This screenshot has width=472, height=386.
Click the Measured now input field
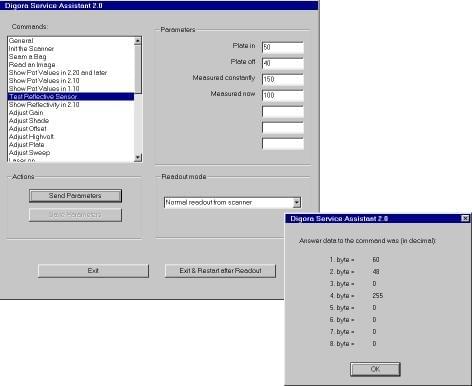click(x=283, y=95)
